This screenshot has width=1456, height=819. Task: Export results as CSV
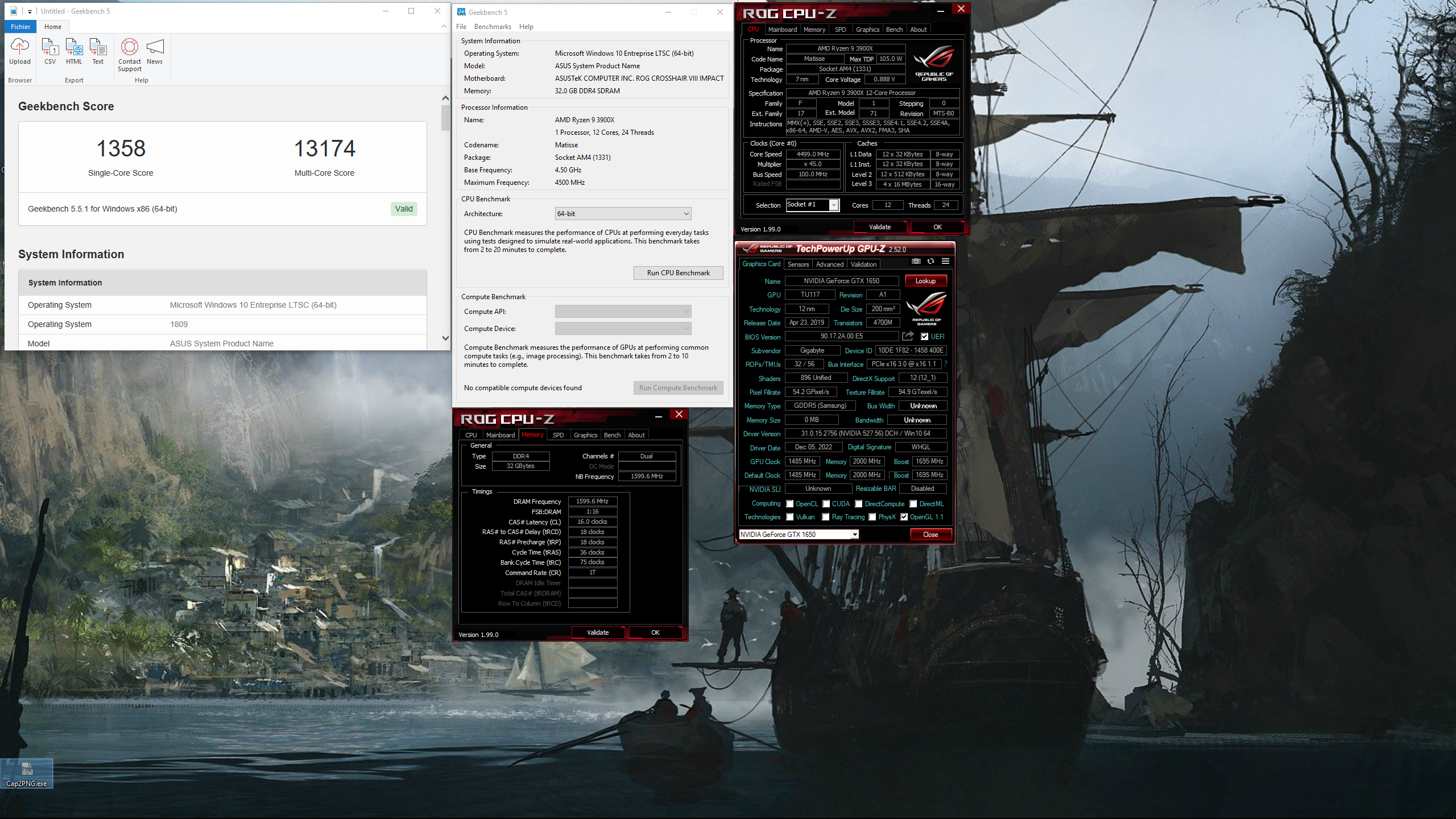tap(50, 52)
